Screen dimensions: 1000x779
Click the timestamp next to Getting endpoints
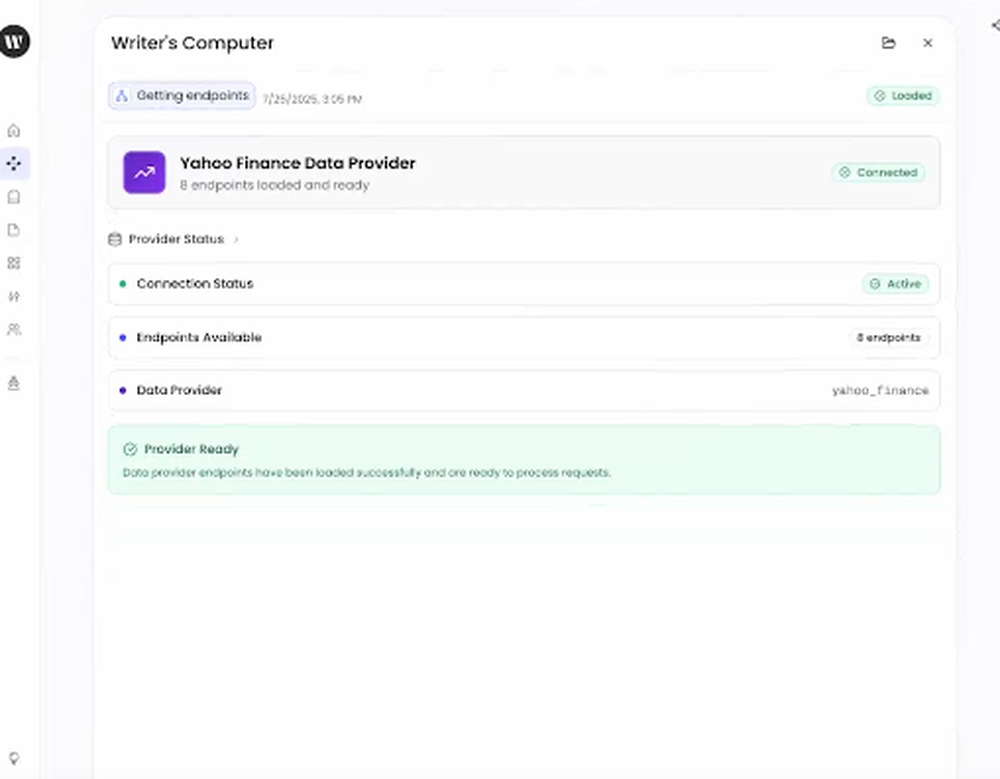pyautogui.click(x=312, y=99)
